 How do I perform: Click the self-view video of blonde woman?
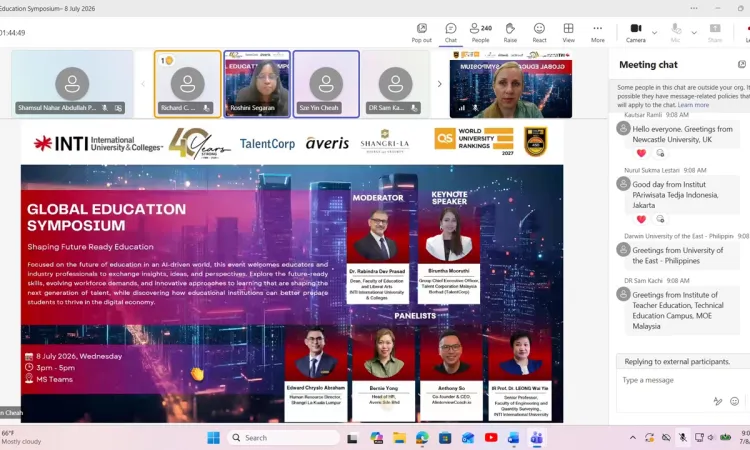510,84
